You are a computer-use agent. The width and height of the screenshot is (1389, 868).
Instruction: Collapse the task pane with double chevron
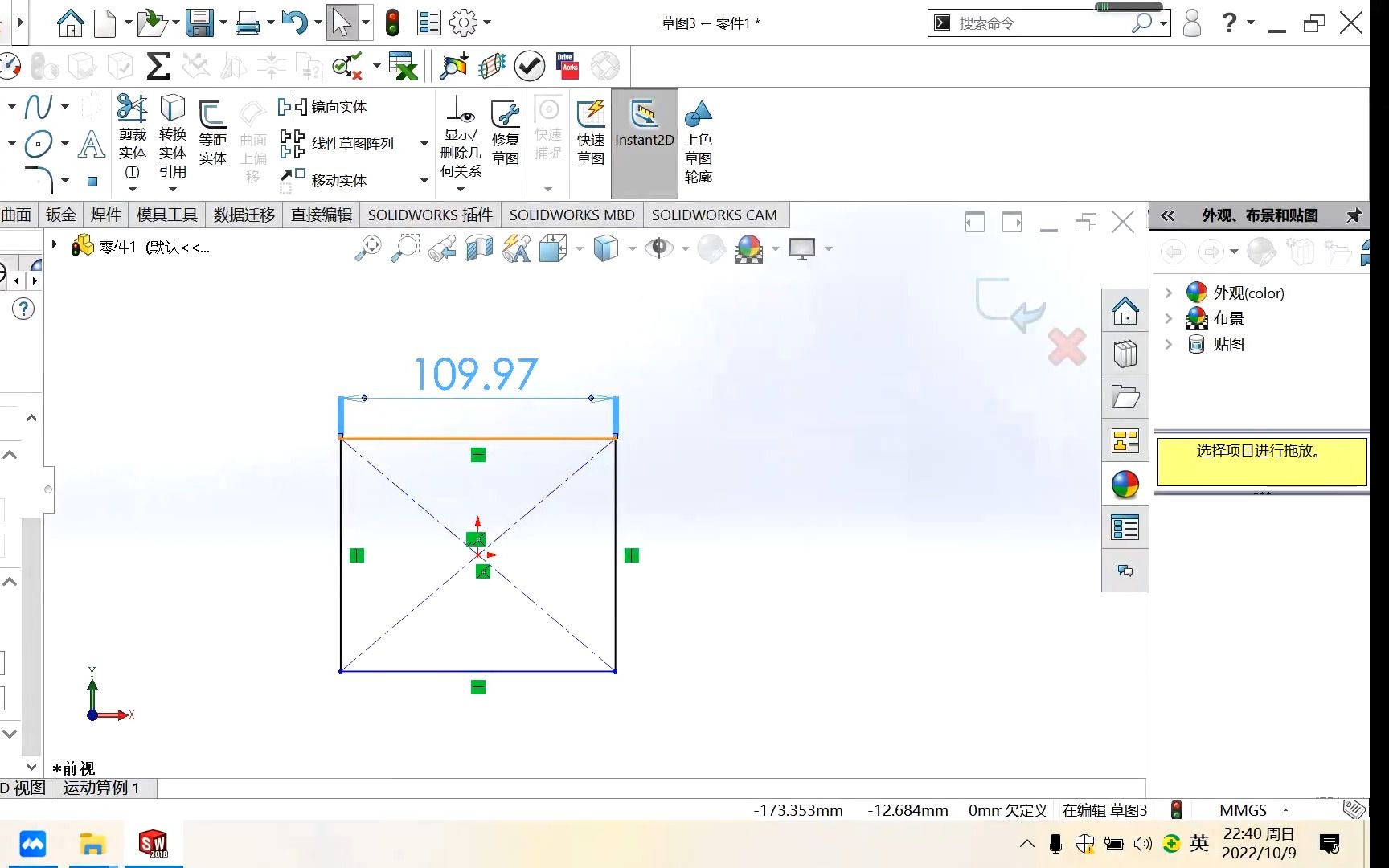(x=1168, y=215)
